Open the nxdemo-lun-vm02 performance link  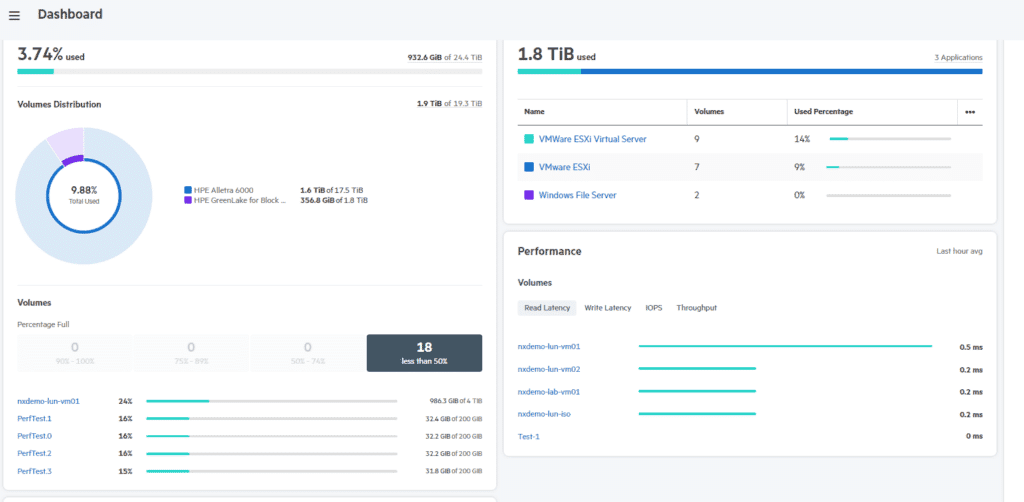pyautogui.click(x=549, y=369)
